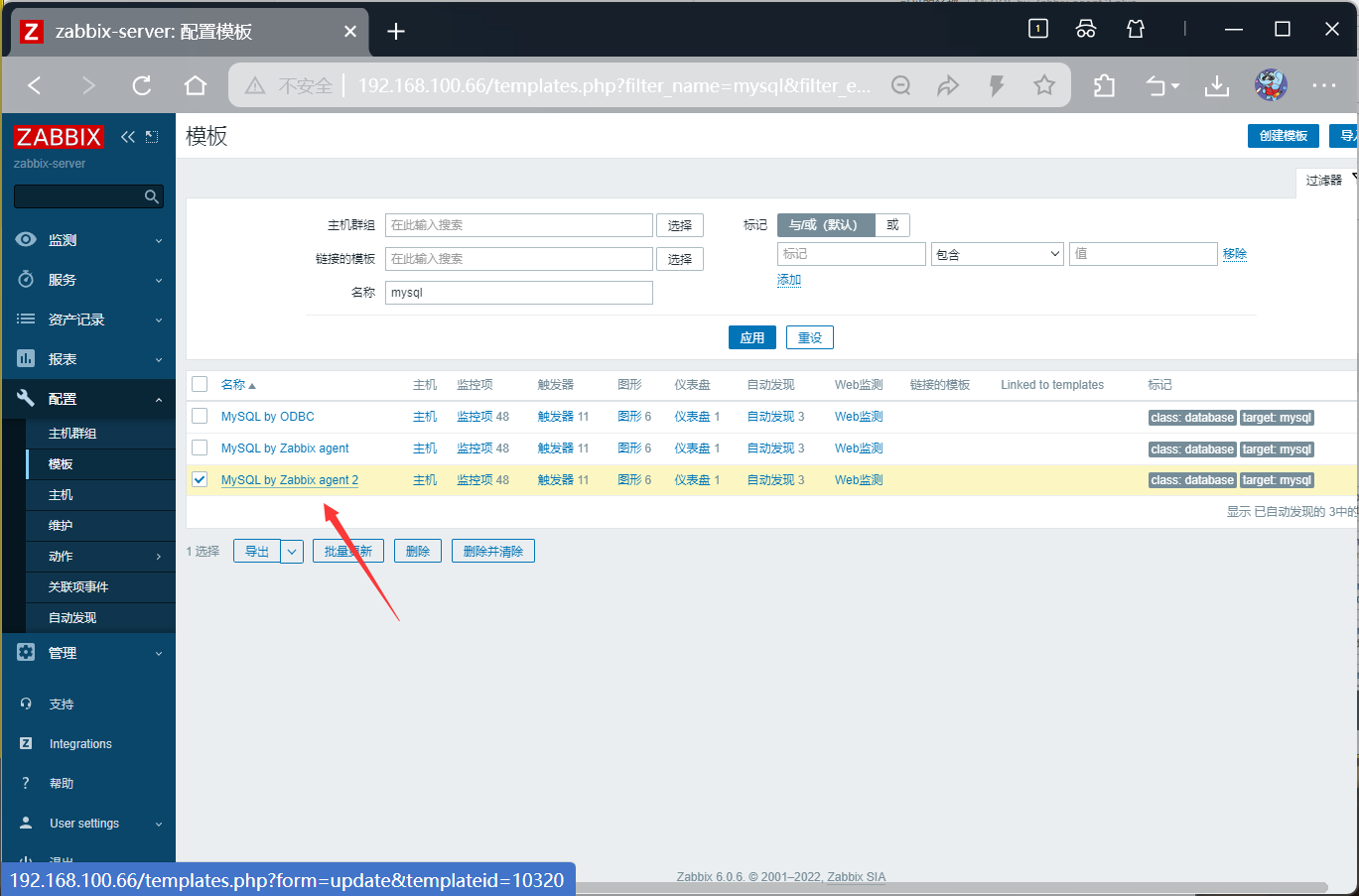Open the 导出 format dropdown arrow
1359x896 pixels.
coord(292,552)
